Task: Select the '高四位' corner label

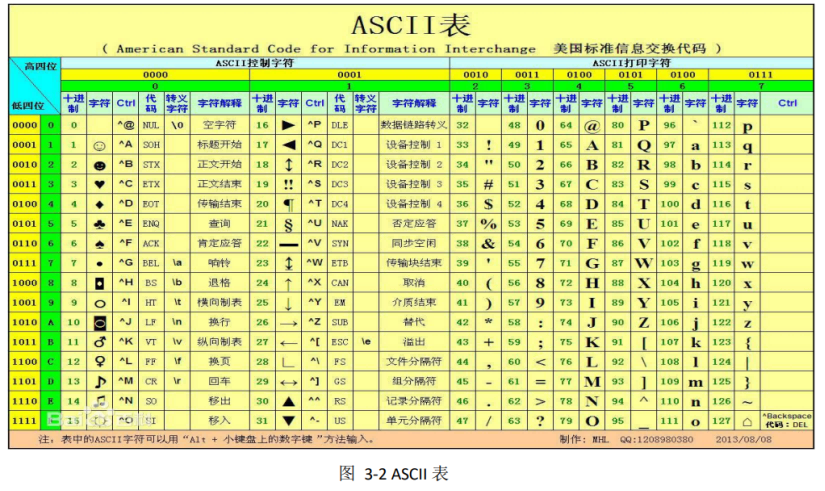Action: [x=41, y=67]
